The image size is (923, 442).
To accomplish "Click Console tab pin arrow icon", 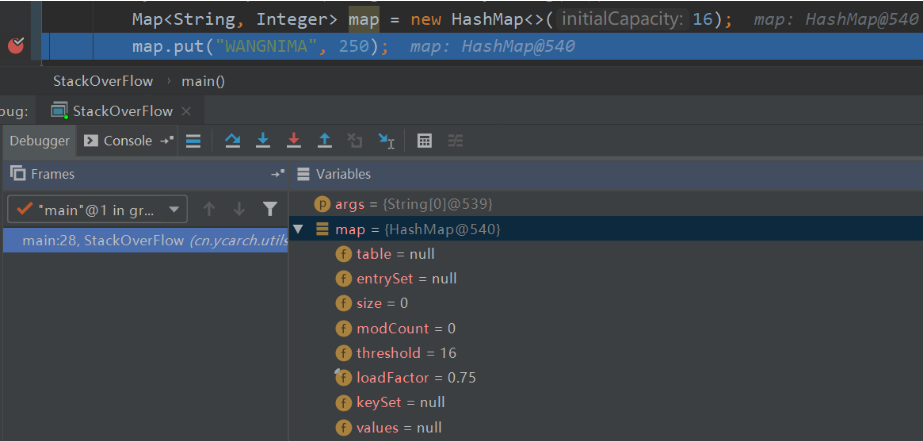I will [167, 141].
